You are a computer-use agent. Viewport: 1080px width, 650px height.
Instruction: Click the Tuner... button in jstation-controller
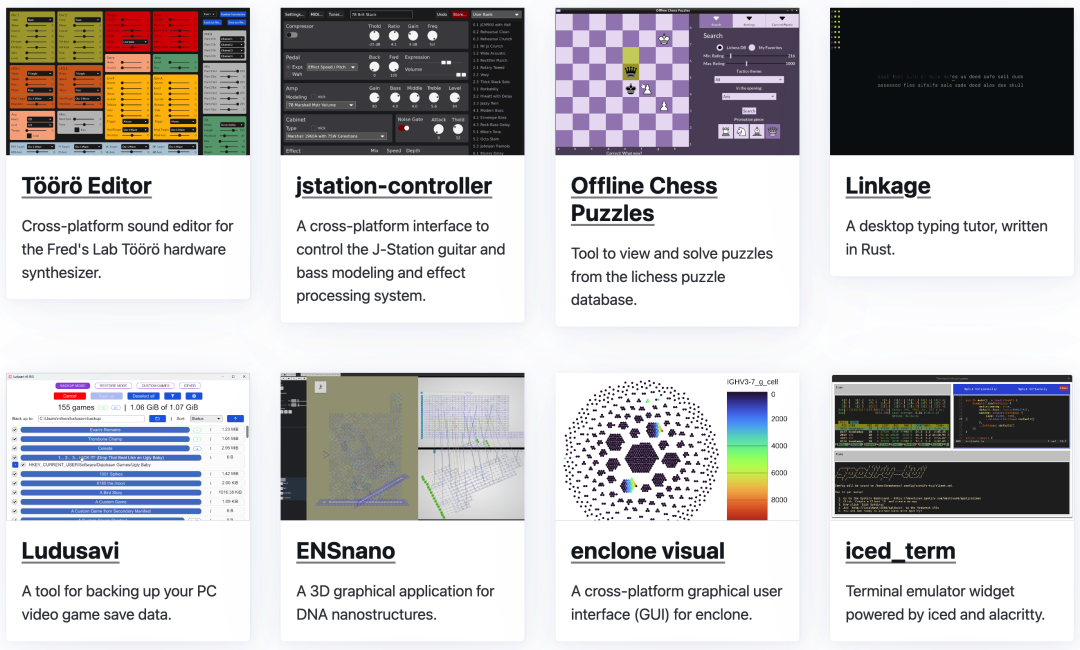pyautogui.click(x=335, y=14)
